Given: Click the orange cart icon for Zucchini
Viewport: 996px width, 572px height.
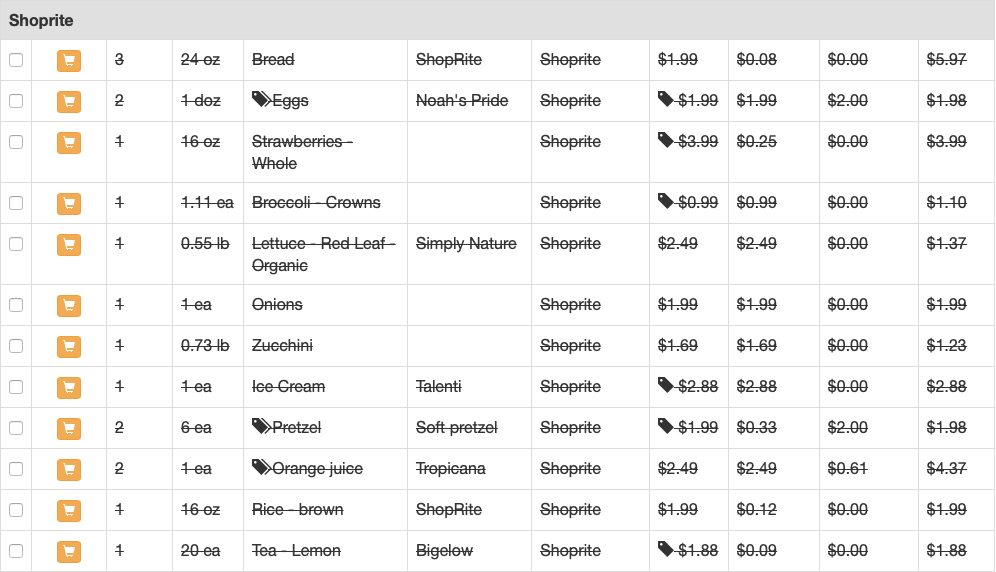Looking at the screenshot, I should (69, 346).
